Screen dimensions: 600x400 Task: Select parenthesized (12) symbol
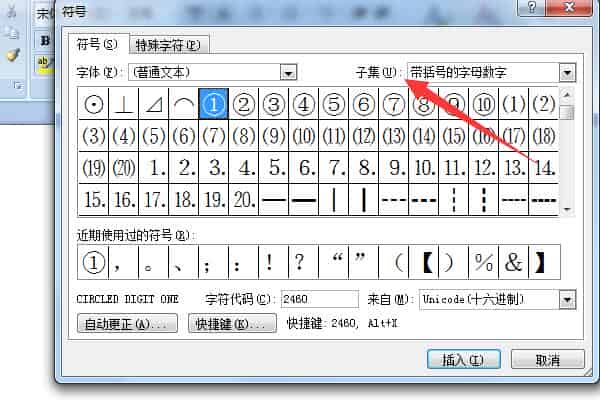(x=364, y=136)
